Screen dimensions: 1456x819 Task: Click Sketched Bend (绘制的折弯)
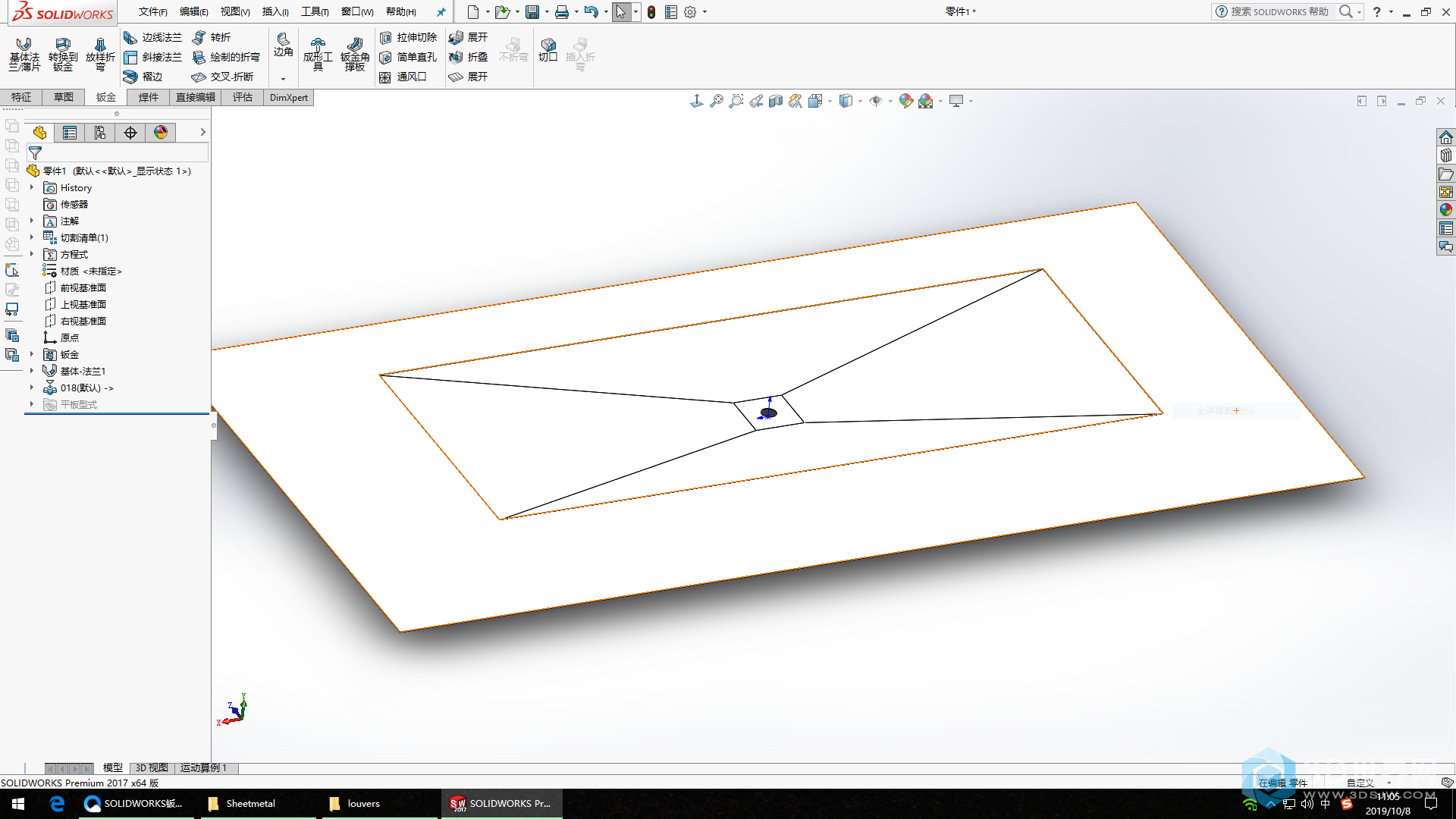226,57
